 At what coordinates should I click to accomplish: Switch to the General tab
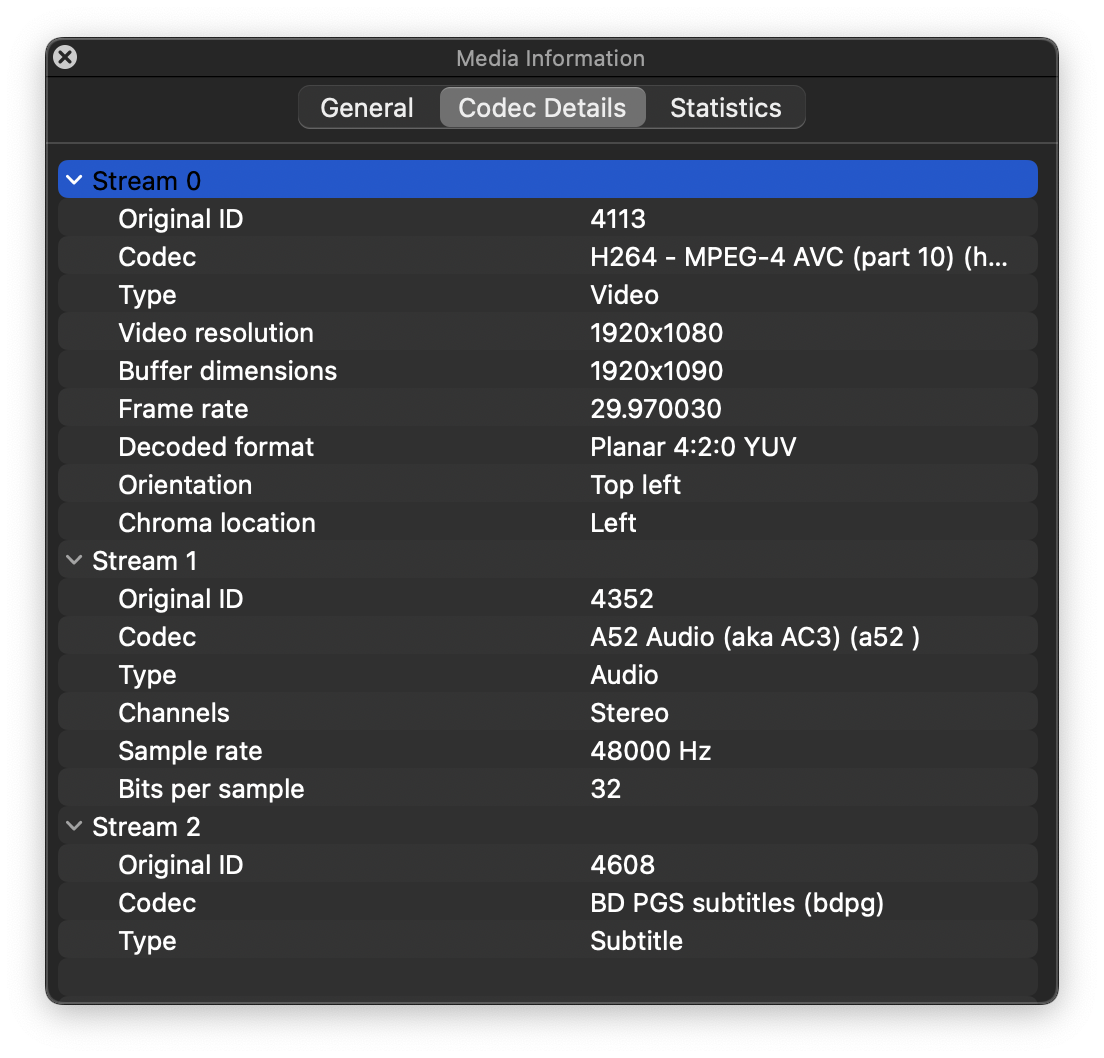(367, 108)
